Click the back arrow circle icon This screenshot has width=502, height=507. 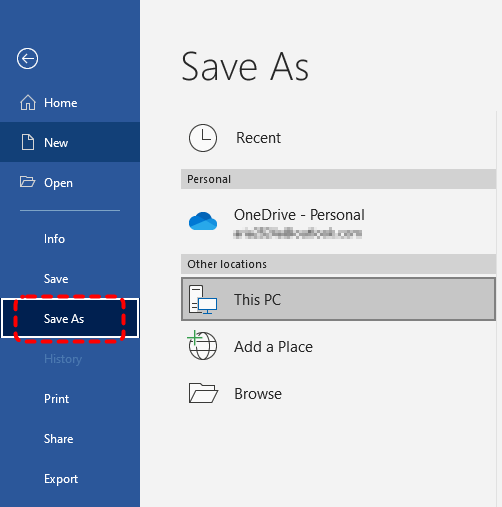pyautogui.click(x=27, y=59)
